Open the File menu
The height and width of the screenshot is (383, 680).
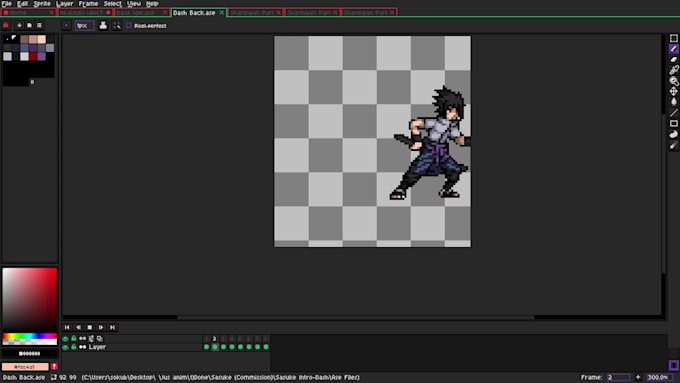pos(7,3)
